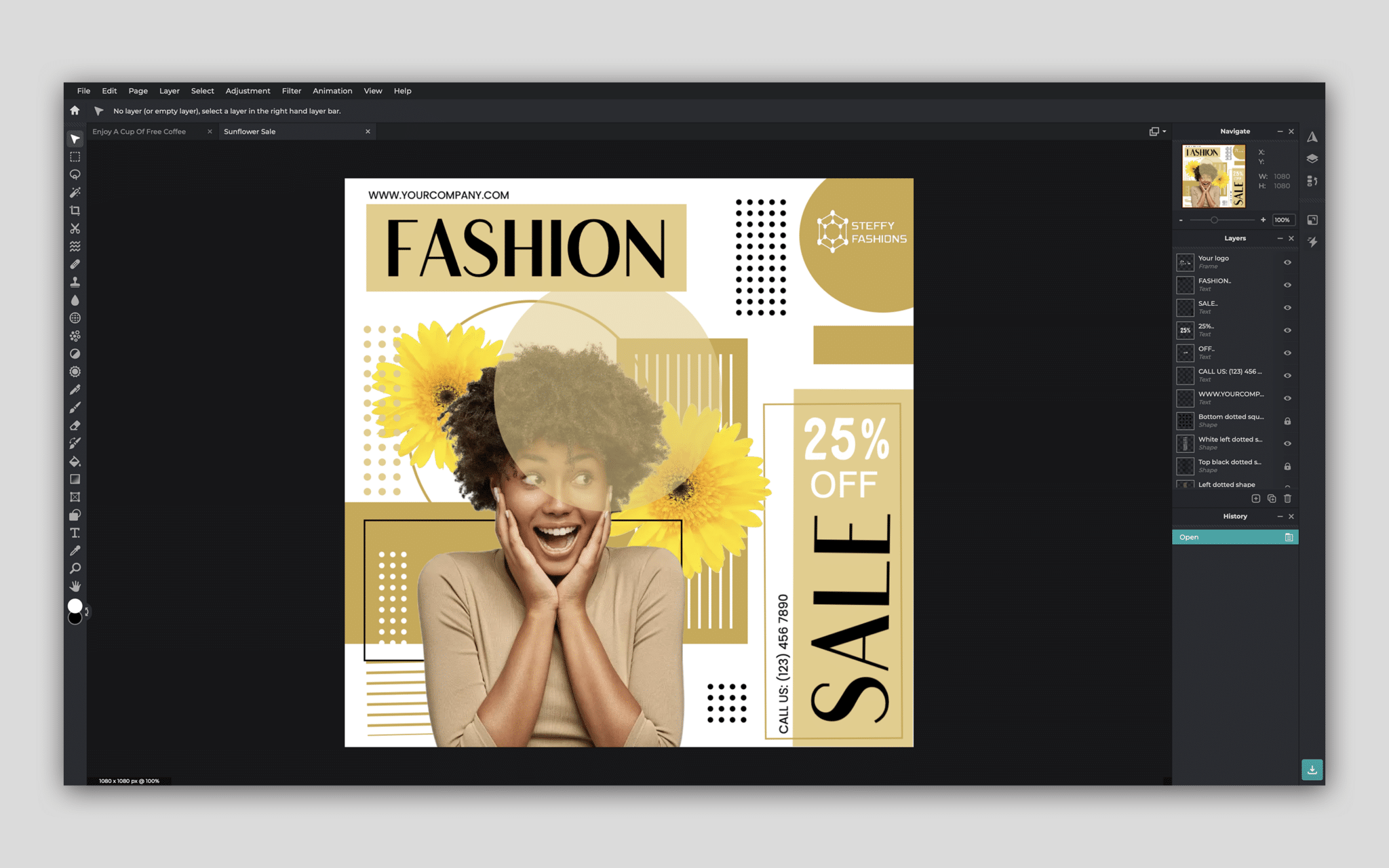Screen dimensions: 1389x868
Task: Hide the SALE.. text layer
Action: [x=1287, y=308]
